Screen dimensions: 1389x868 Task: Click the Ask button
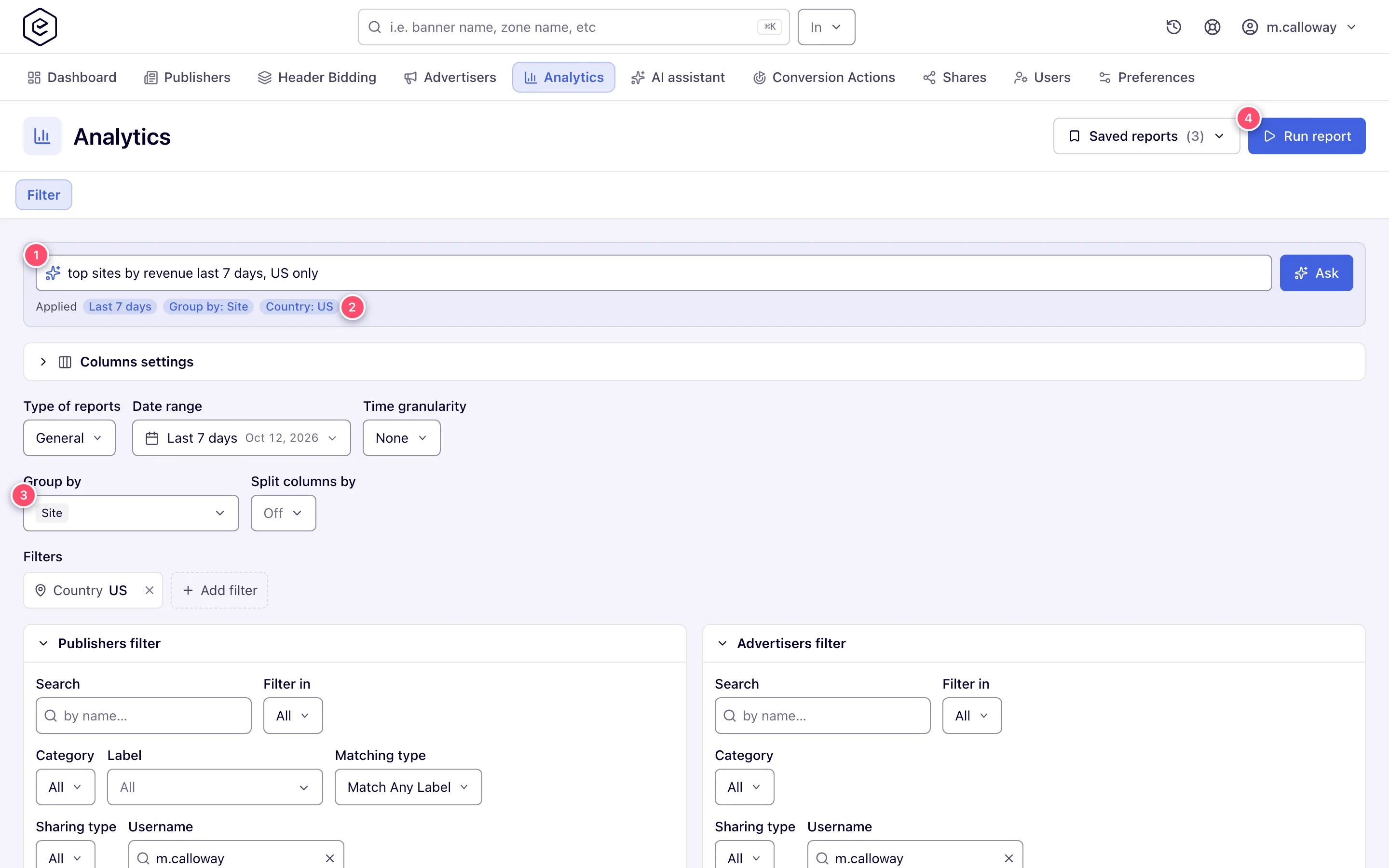pyautogui.click(x=1316, y=272)
